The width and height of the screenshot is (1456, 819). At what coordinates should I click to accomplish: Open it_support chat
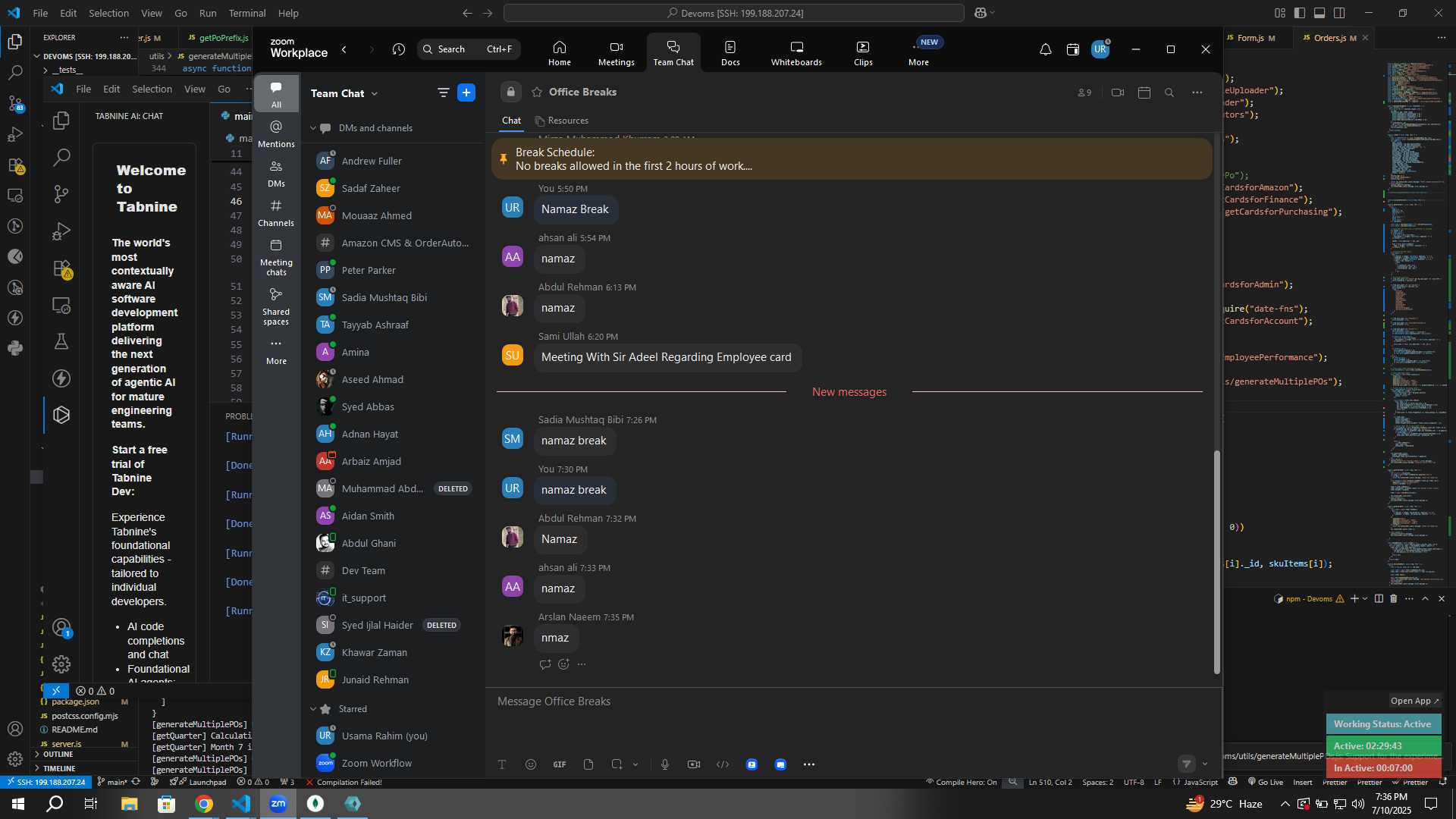click(x=363, y=598)
